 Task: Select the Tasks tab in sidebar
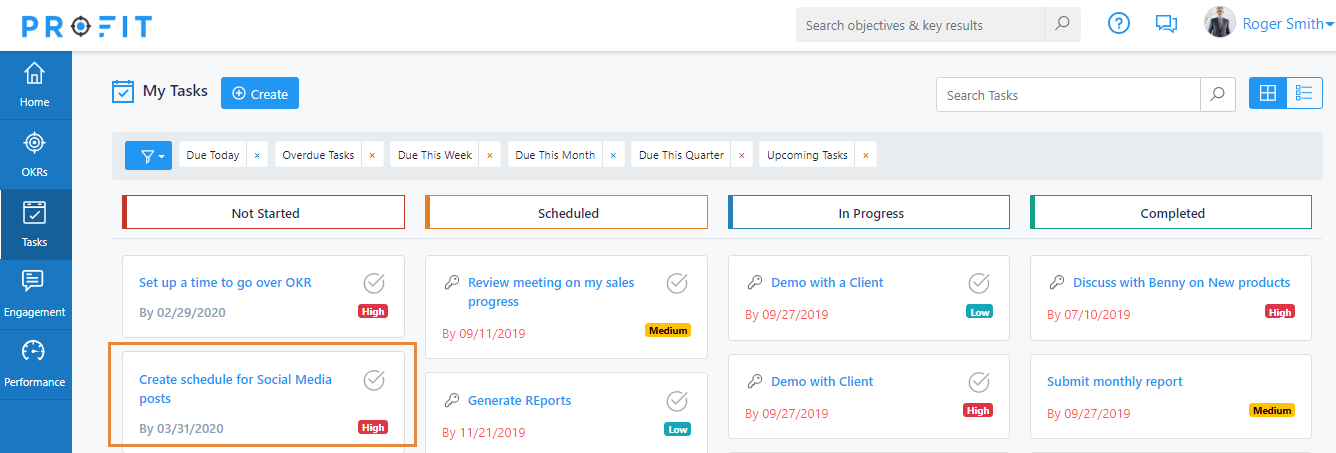tap(35, 225)
